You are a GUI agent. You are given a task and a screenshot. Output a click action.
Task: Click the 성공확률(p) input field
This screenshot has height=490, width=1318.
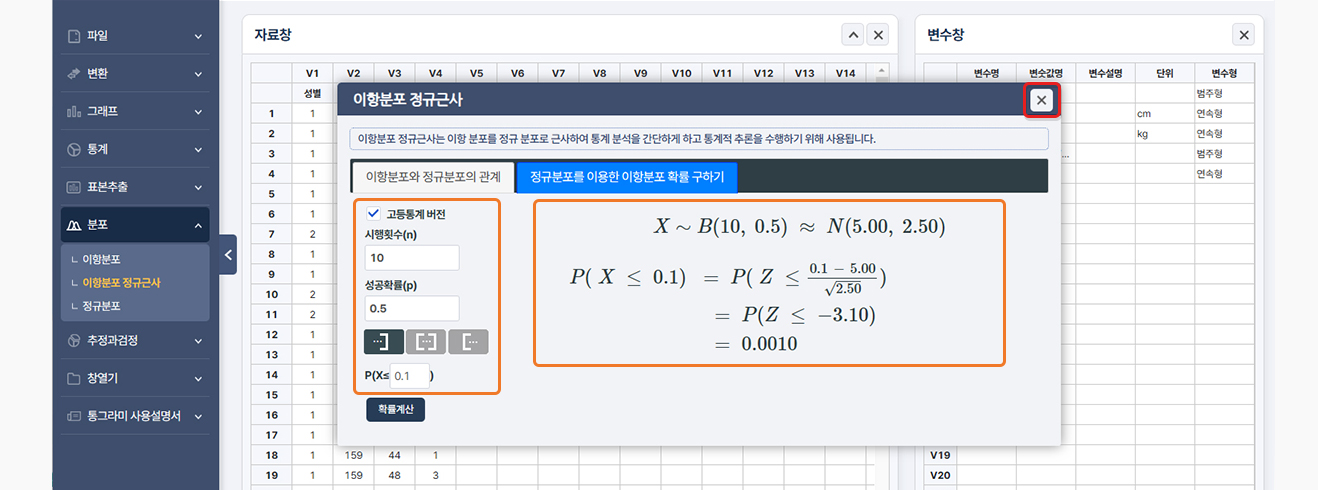(x=412, y=309)
